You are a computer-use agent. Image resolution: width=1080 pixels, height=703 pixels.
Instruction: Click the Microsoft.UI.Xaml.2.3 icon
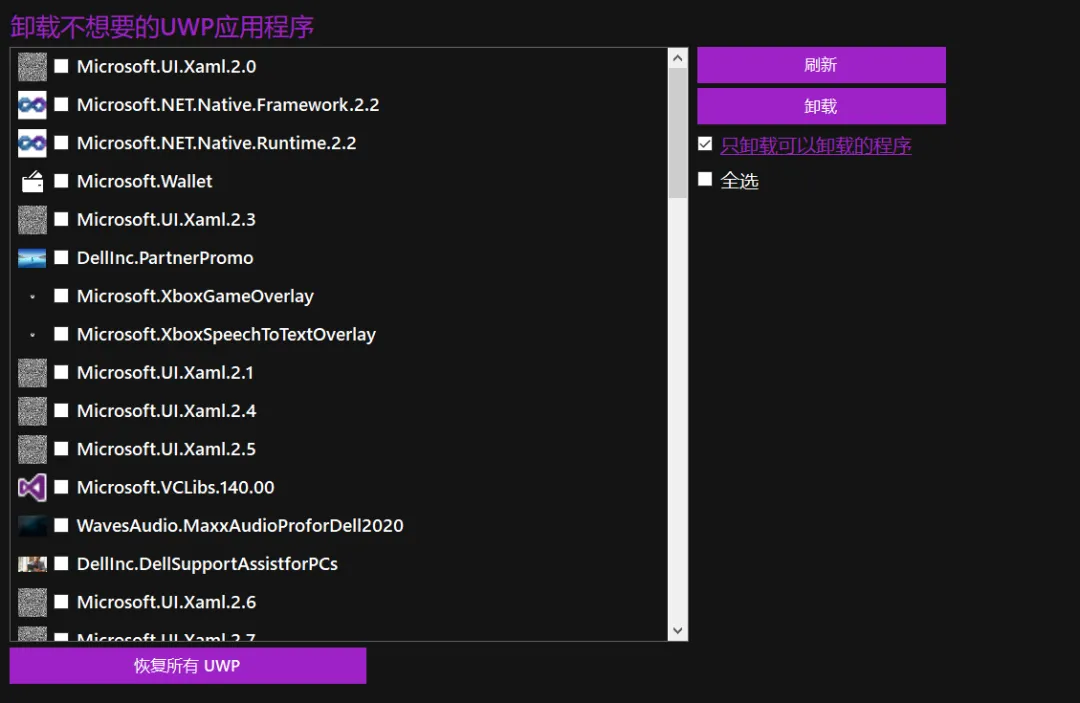coord(32,220)
